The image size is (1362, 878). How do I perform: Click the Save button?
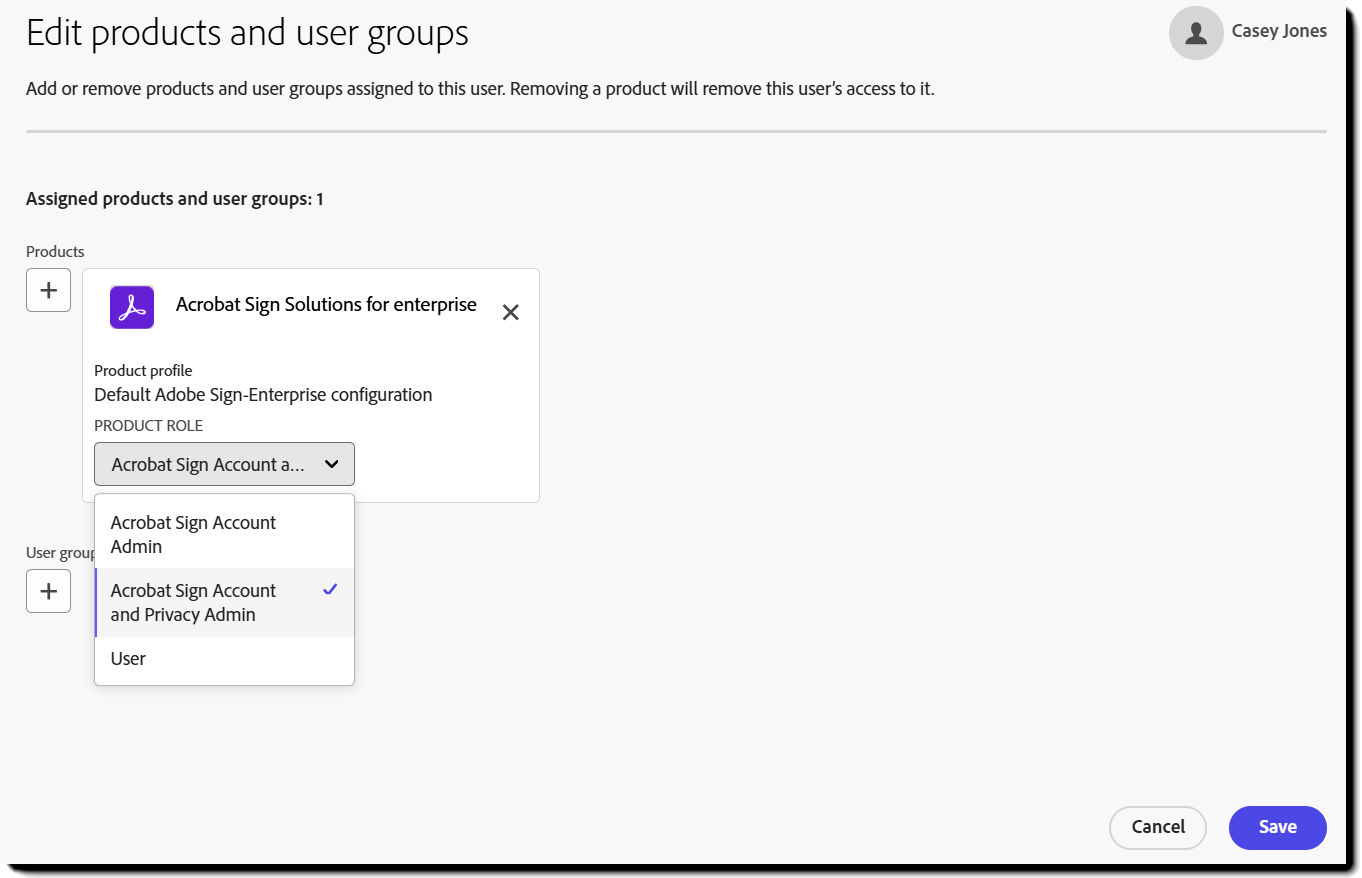point(1277,827)
